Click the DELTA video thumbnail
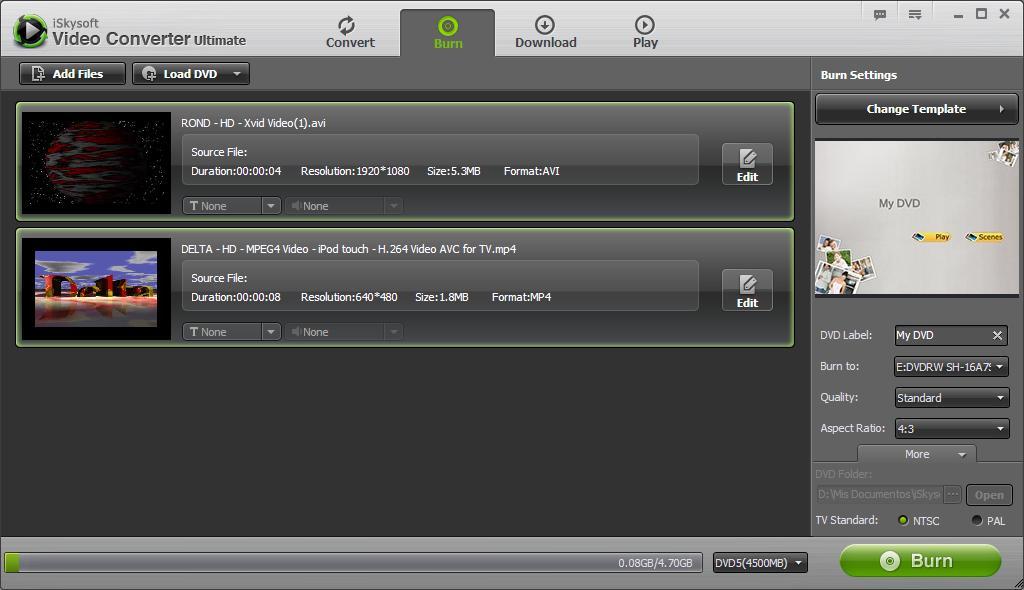This screenshot has height=590, width=1024. [95, 289]
